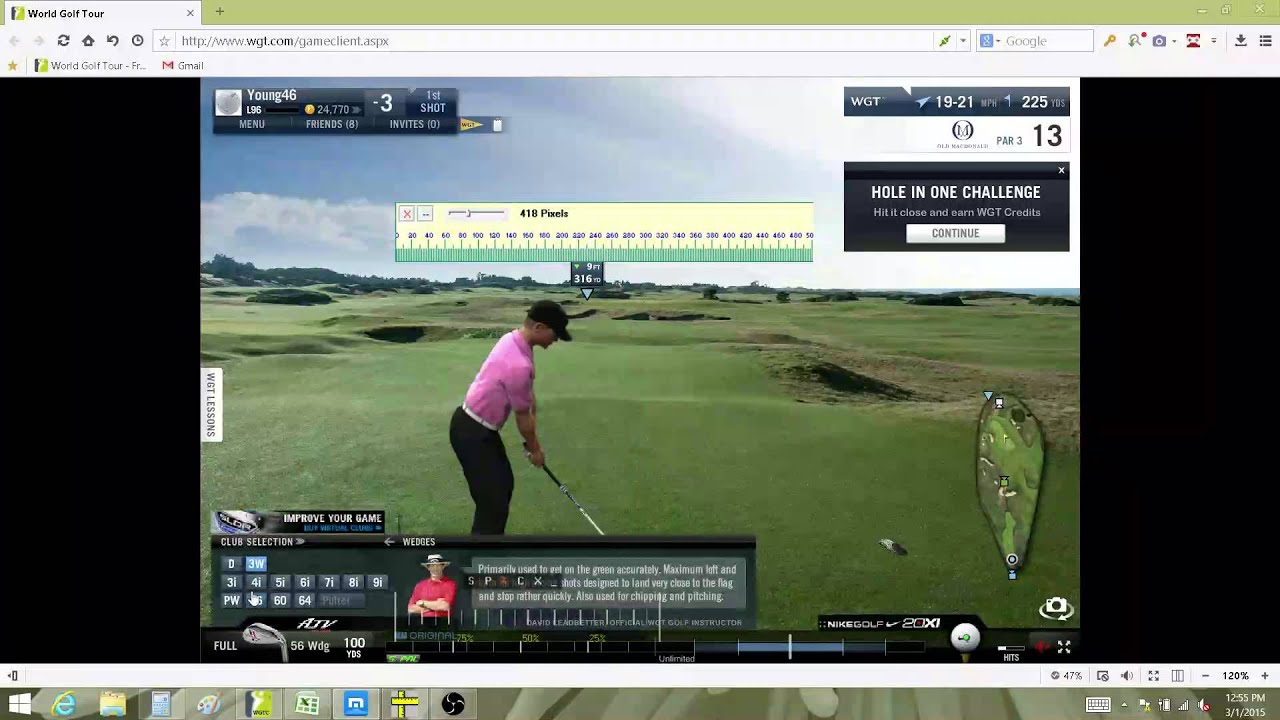Viewport: 1280px width, 720px height.
Task: Open Internet Explorer from taskbar
Action: [x=64, y=704]
